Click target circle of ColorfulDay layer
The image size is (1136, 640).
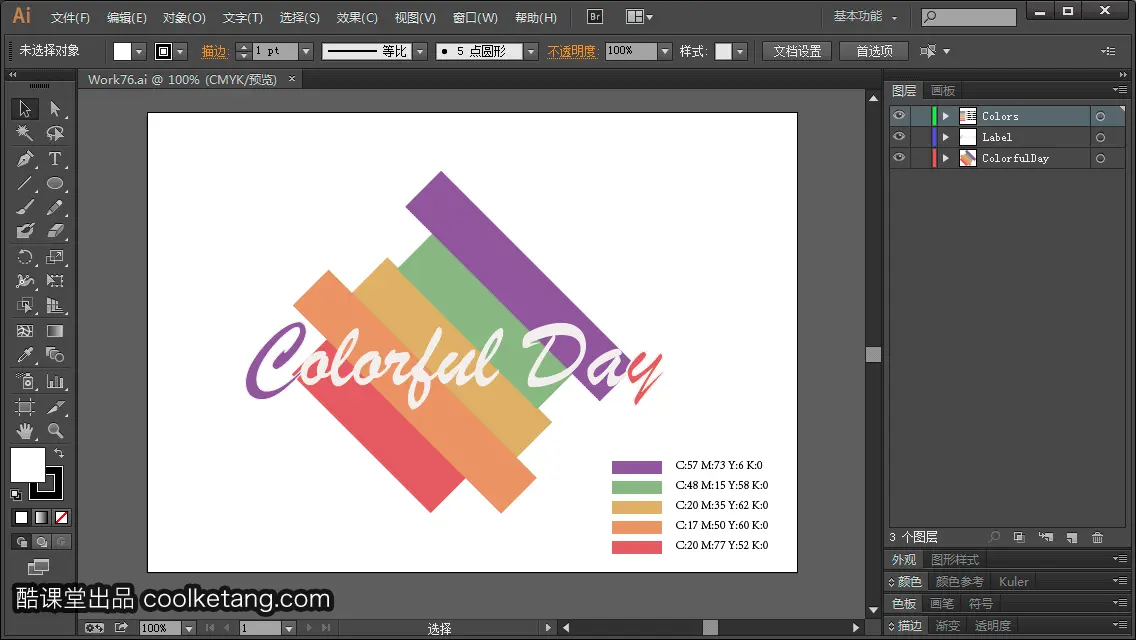pyautogui.click(x=1100, y=158)
